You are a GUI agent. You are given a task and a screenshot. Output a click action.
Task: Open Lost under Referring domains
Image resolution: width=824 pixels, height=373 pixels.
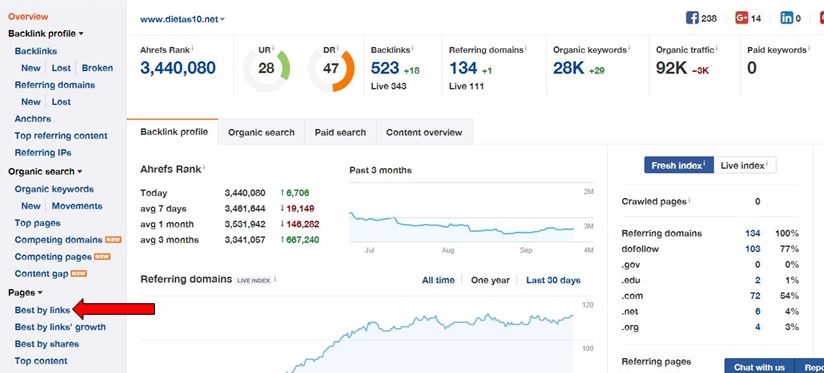(x=61, y=102)
